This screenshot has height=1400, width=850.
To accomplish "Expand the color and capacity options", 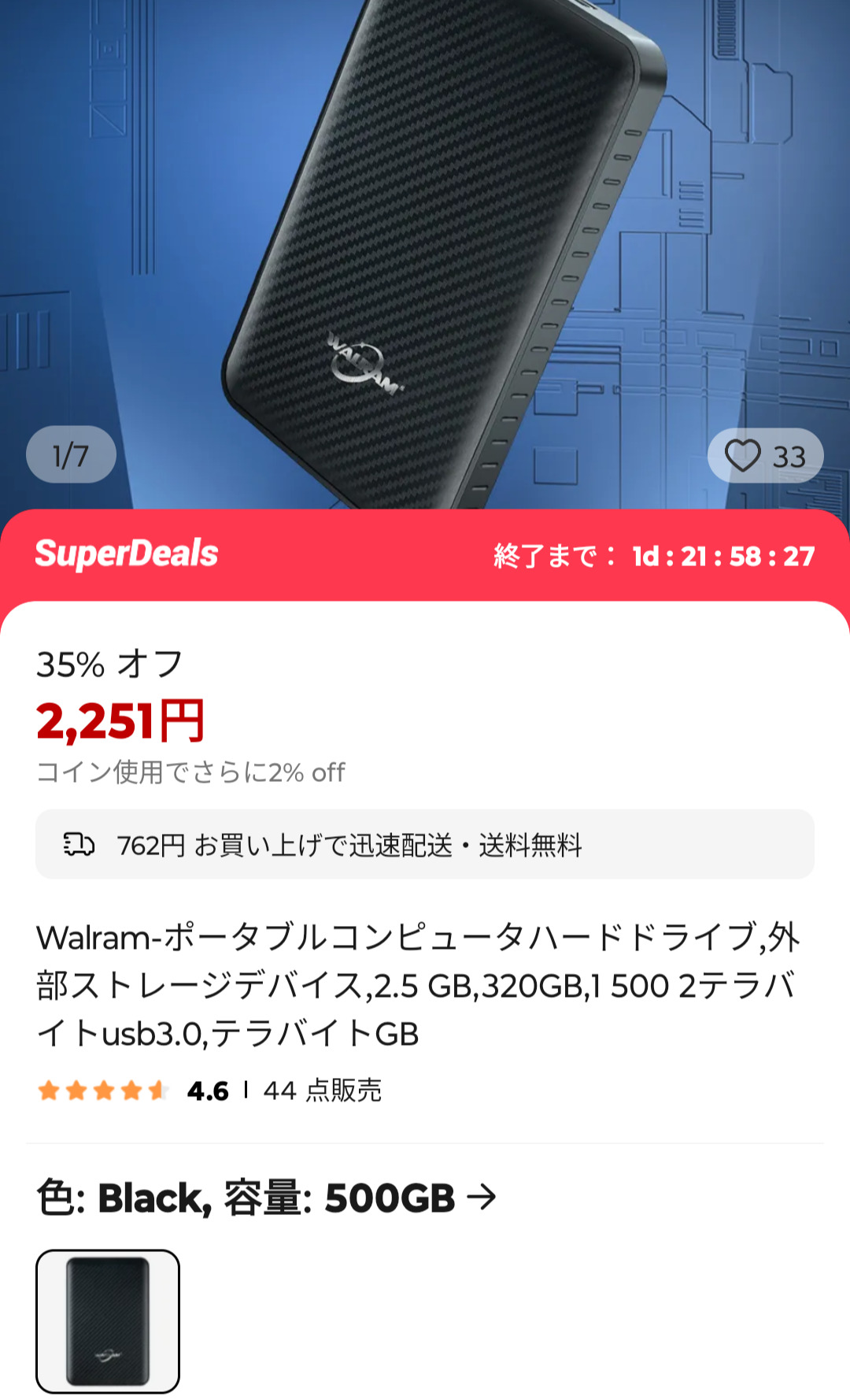I will tap(267, 1198).
